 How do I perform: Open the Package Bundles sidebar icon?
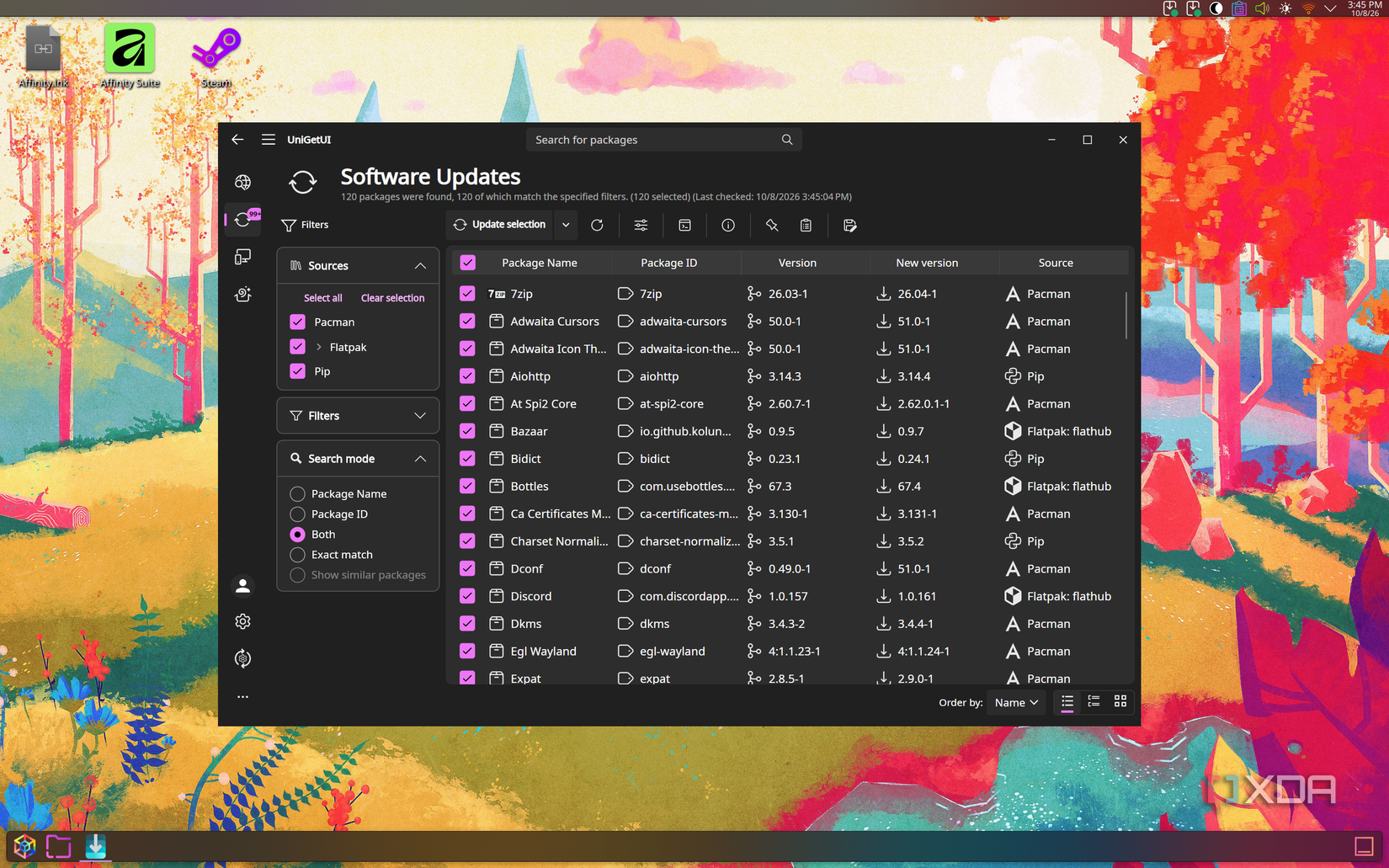[x=242, y=294]
